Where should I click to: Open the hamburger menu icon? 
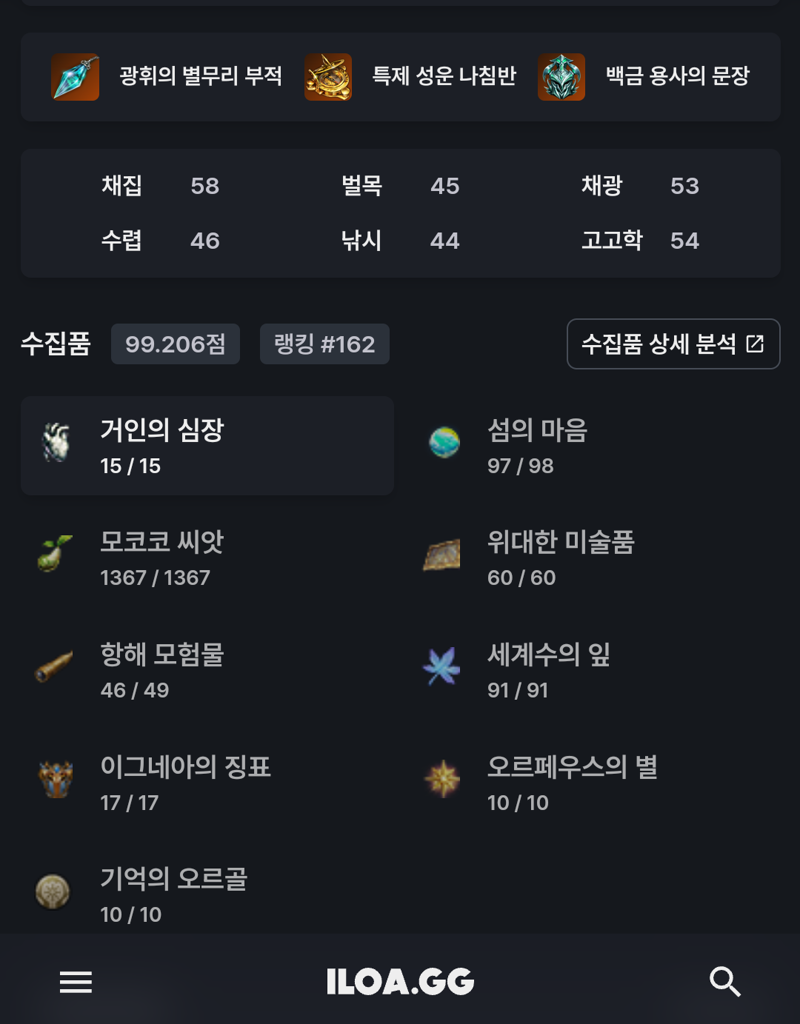[76, 982]
